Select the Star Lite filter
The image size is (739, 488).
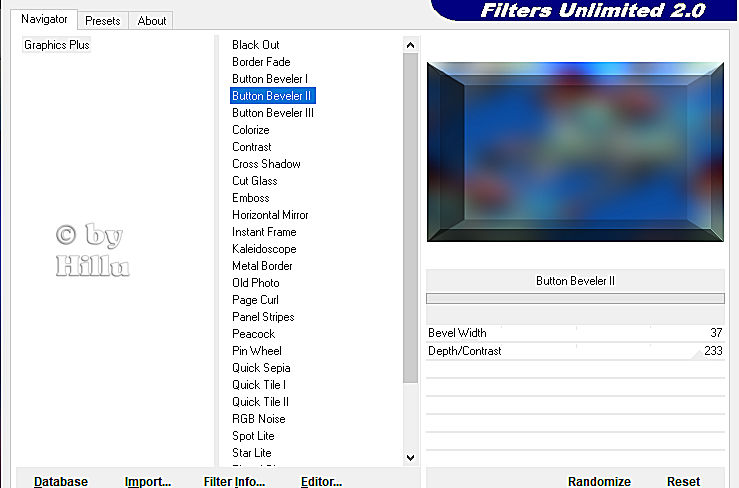252,452
